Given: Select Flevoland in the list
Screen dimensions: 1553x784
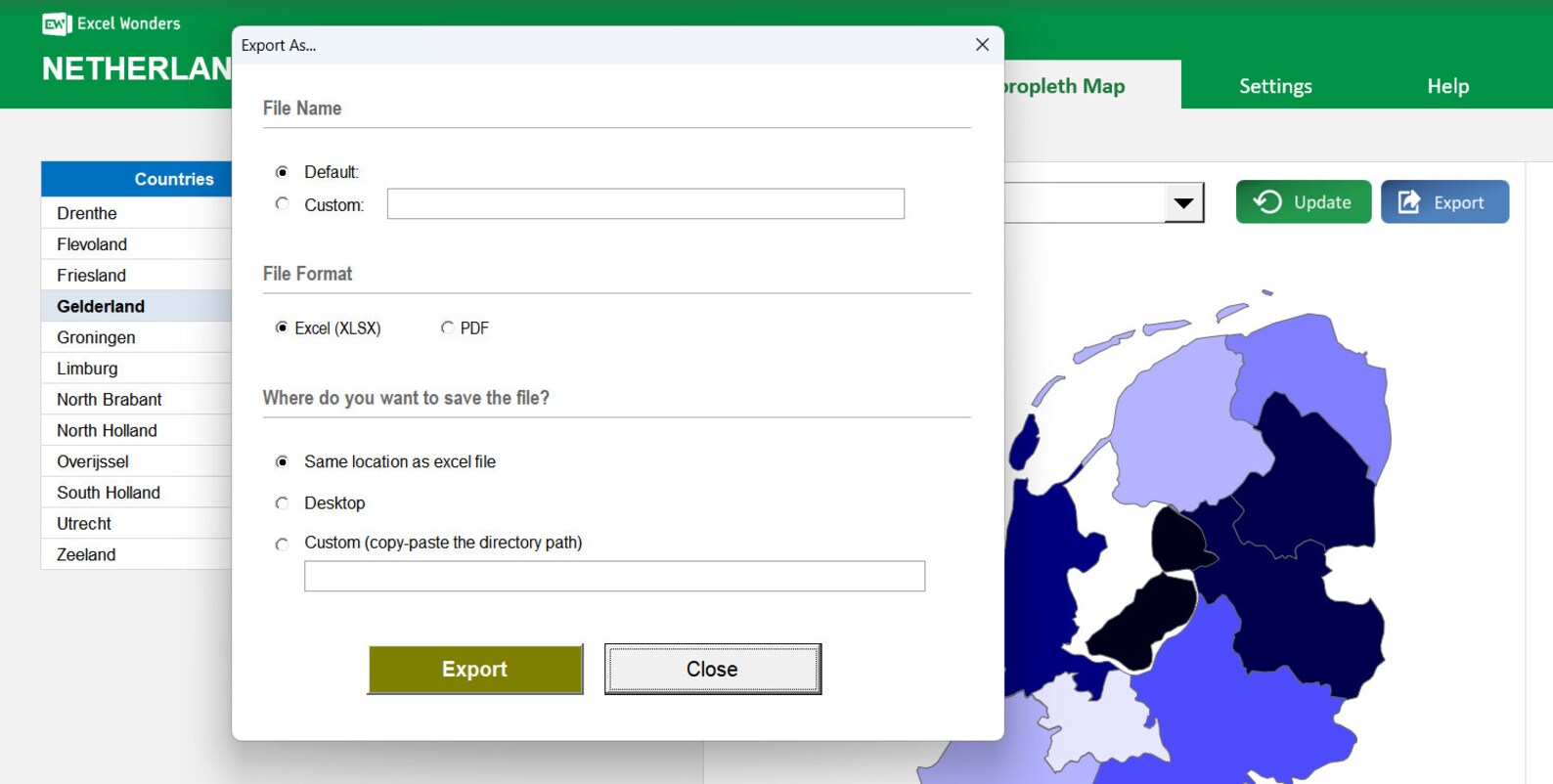Looking at the screenshot, I should [137, 244].
